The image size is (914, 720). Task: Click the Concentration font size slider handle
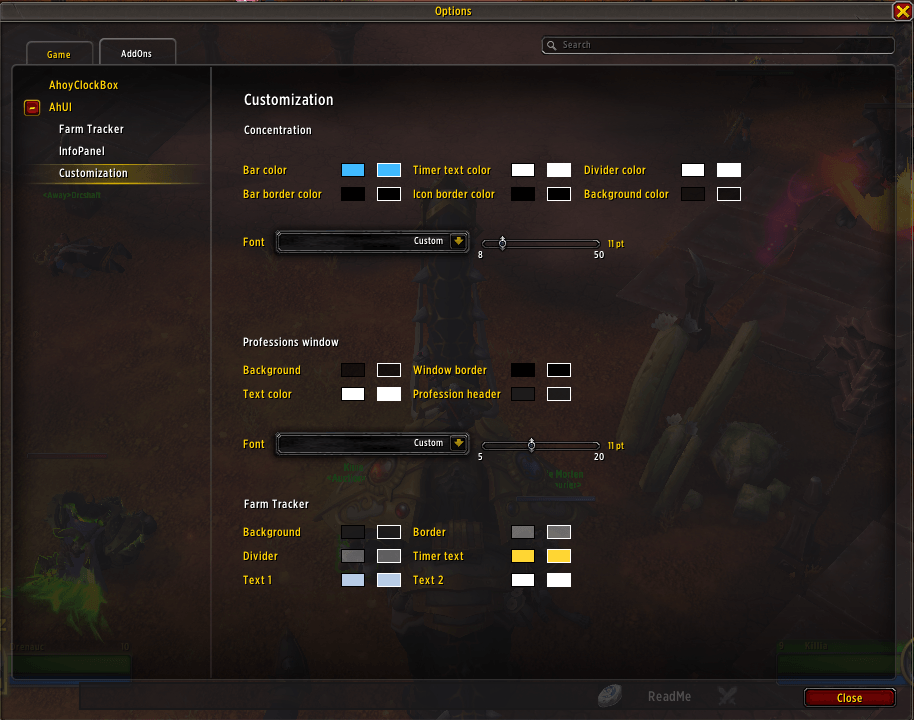[x=502, y=243]
